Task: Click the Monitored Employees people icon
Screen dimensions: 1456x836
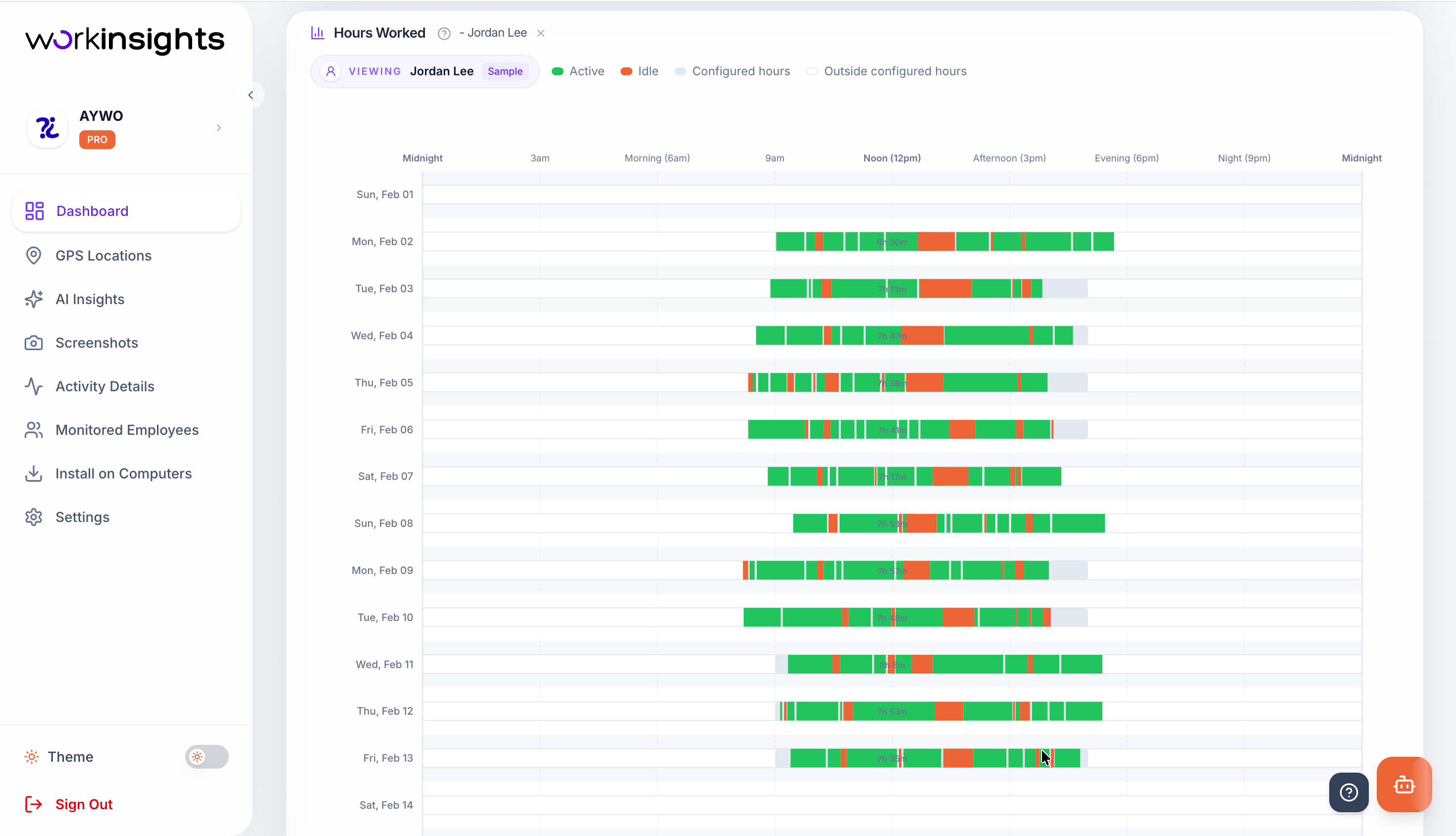Action: coord(34,430)
